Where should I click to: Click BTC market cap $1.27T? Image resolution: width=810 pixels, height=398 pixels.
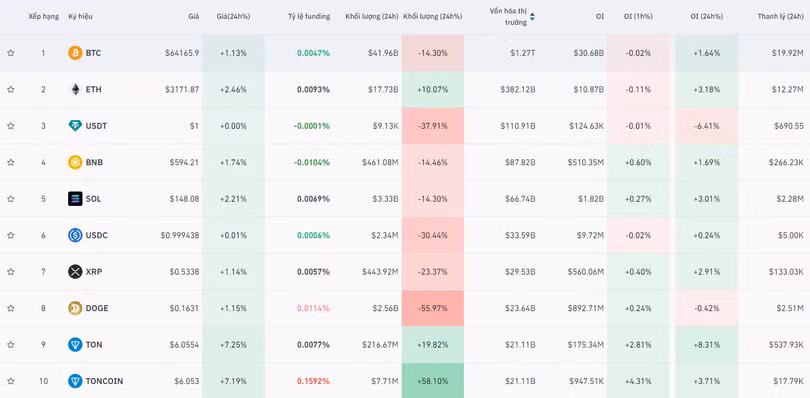[522, 53]
